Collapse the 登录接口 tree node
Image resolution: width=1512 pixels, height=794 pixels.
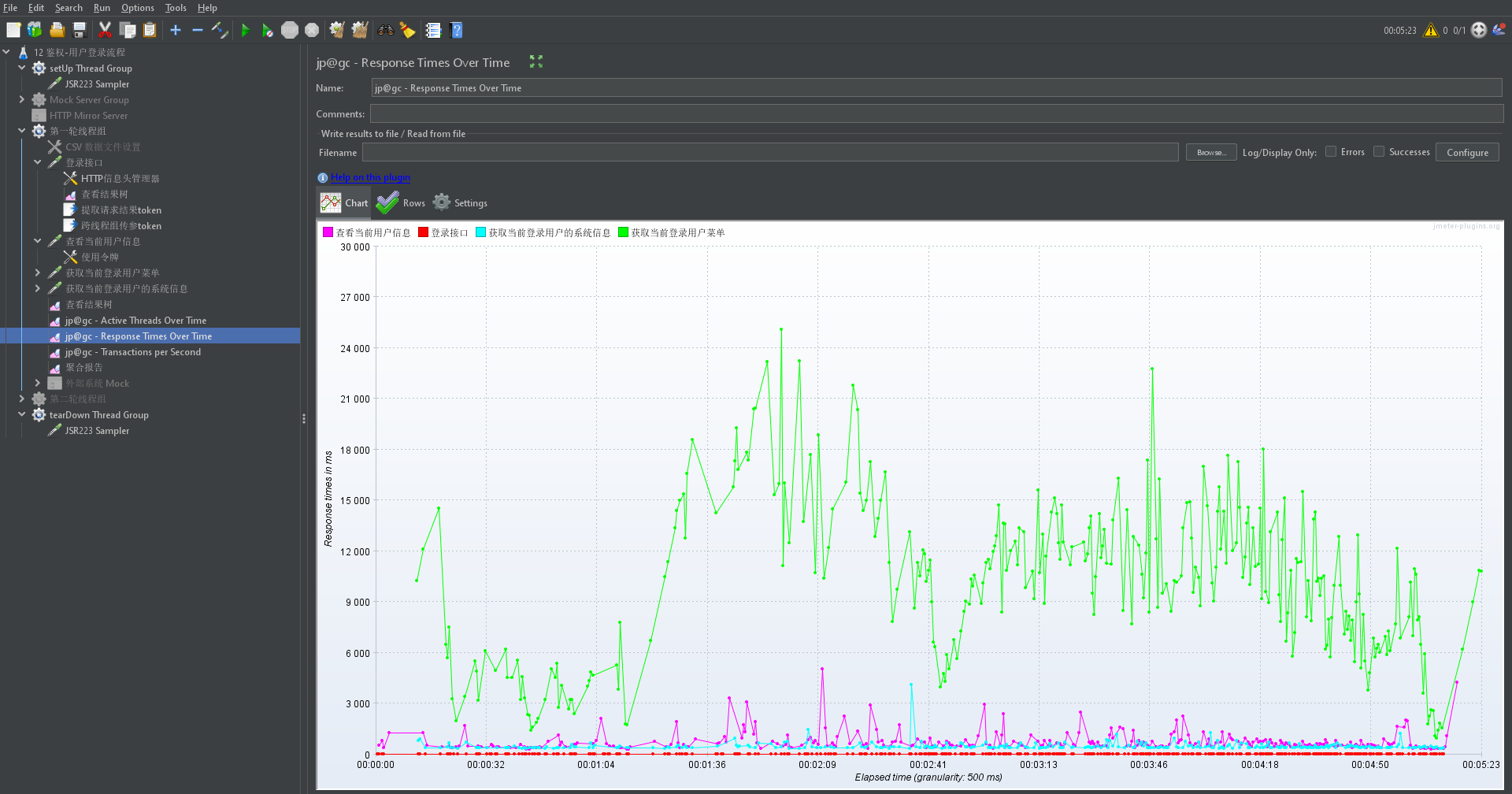[38, 162]
